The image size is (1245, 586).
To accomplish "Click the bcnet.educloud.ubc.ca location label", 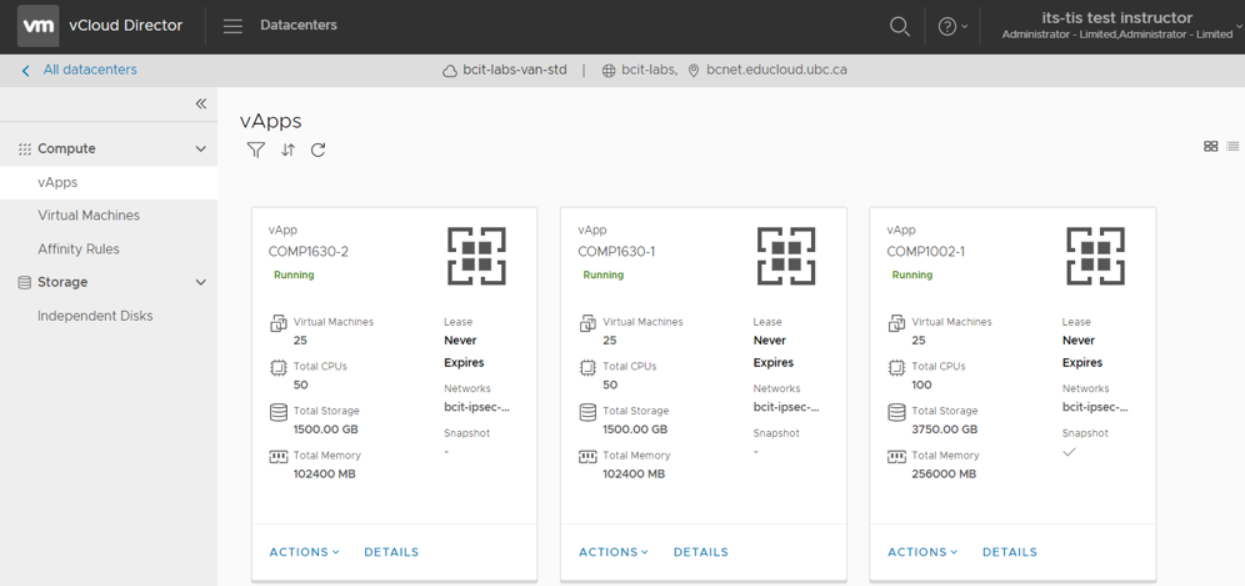I will click(x=768, y=70).
